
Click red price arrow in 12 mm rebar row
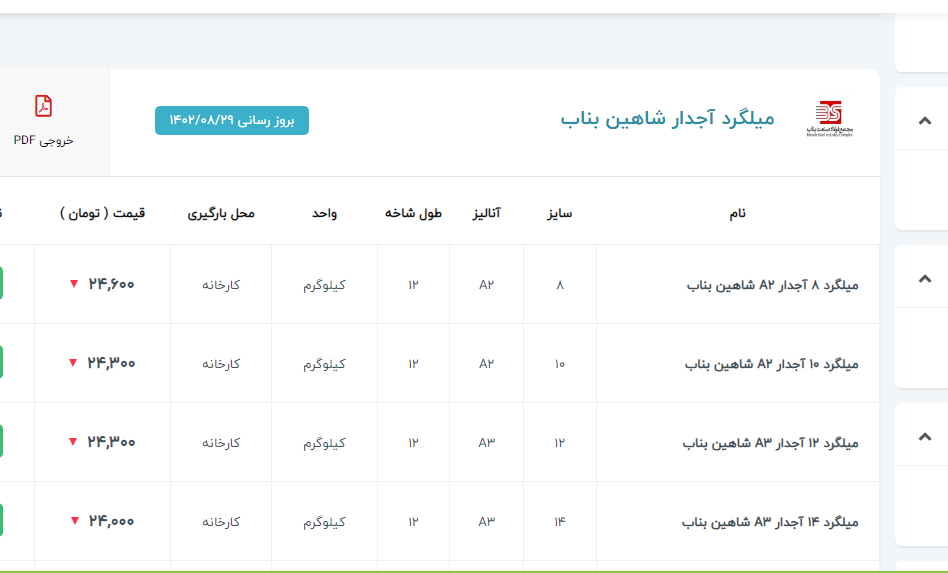(x=73, y=442)
